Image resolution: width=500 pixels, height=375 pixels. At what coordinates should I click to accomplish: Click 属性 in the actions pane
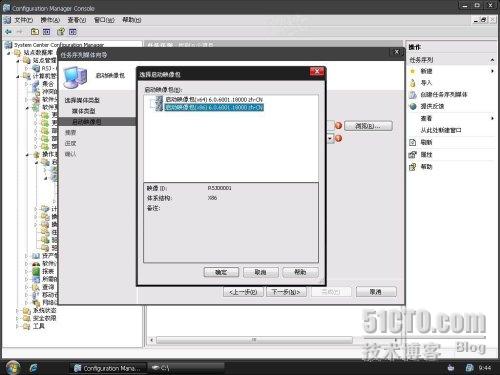(x=426, y=154)
